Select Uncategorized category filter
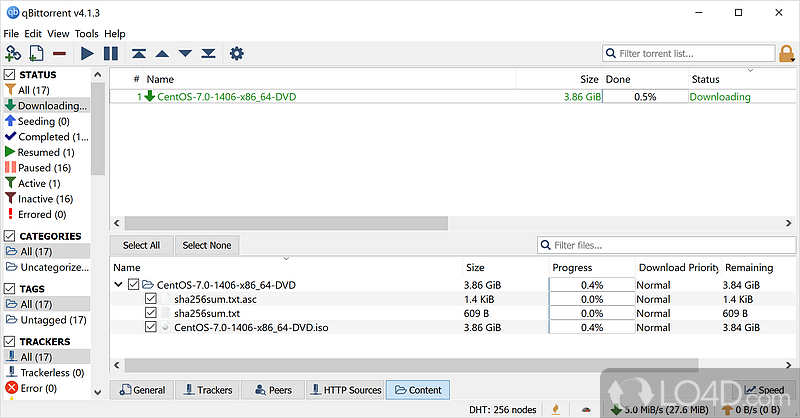 coord(47,267)
